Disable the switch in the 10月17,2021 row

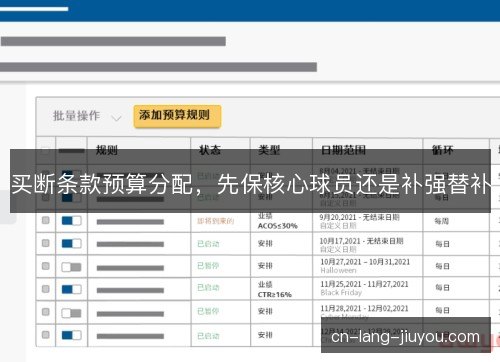(x=71, y=244)
